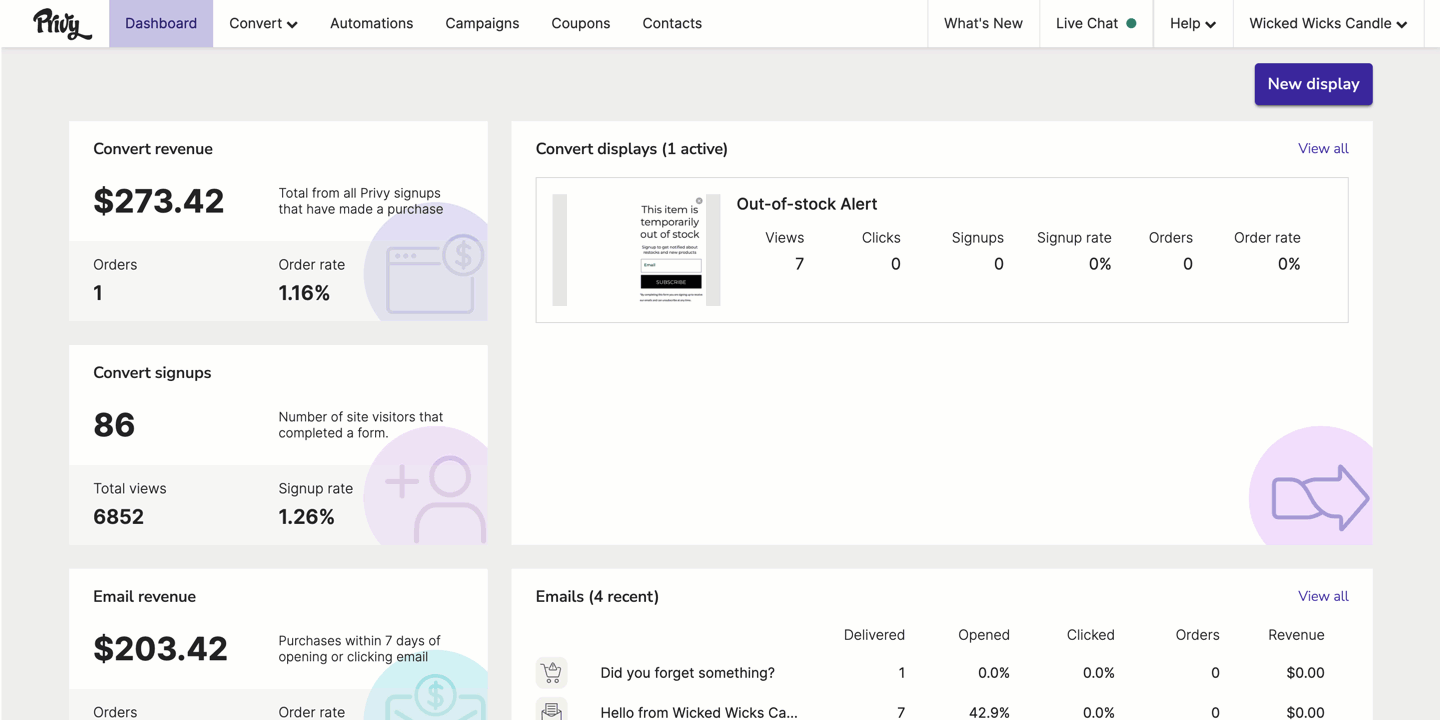Click the Signup rate header for Out-of-stock Alert
The width and height of the screenshot is (1440, 720).
[x=1074, y=237]
